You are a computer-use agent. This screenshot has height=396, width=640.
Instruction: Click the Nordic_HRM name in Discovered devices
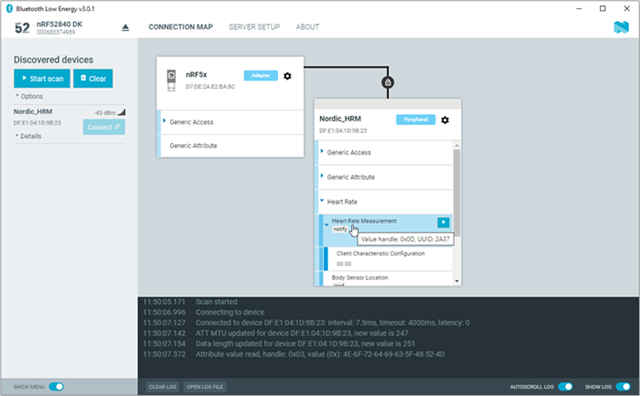click(x=33, y=111)
